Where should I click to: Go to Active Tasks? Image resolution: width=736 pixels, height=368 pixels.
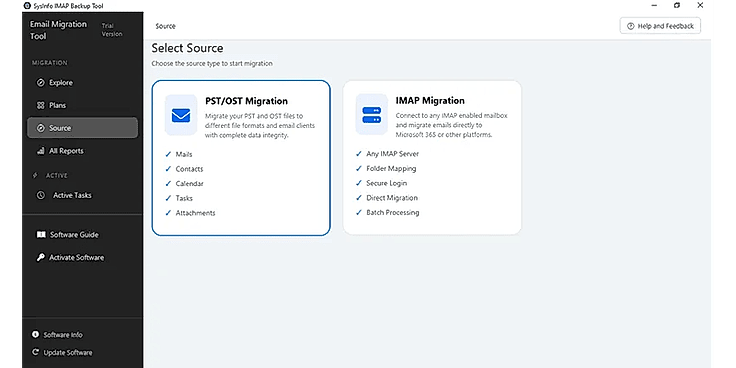click(x=82, y=195)
